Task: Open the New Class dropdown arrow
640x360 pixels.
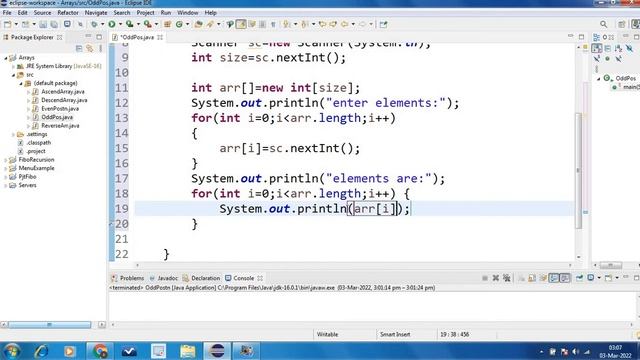Action: tap(187, 24)
